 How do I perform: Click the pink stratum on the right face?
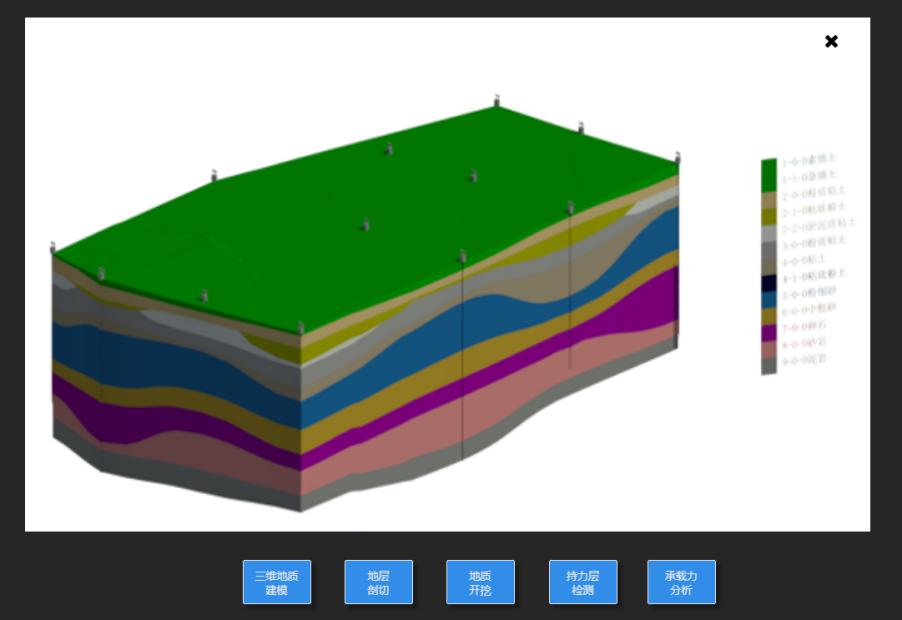tap(600, 360)
